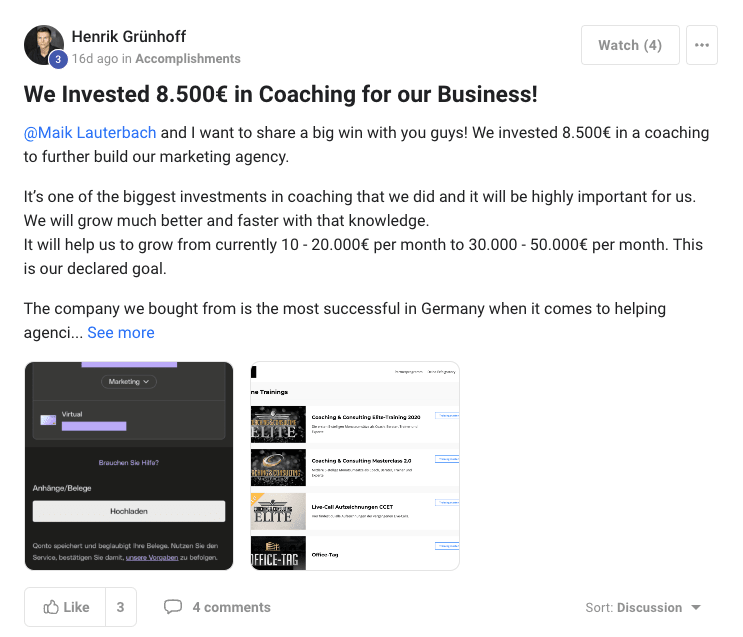Open Henrik Grünhoff's author name link
This screenshot has width=743, height=637.
coord(130,37)
